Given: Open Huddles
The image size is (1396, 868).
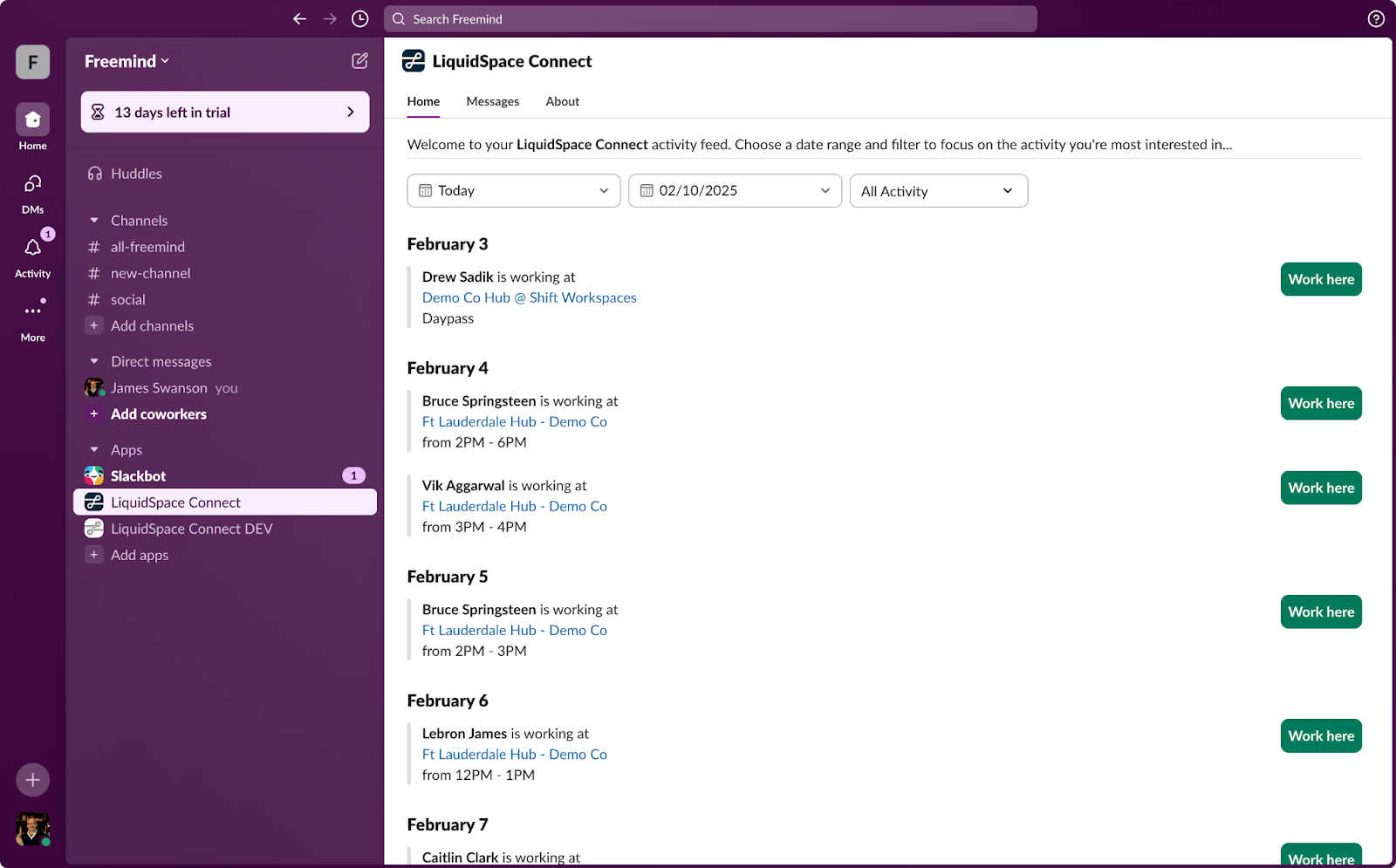Looking at the screenshot, I should [225, 174].
